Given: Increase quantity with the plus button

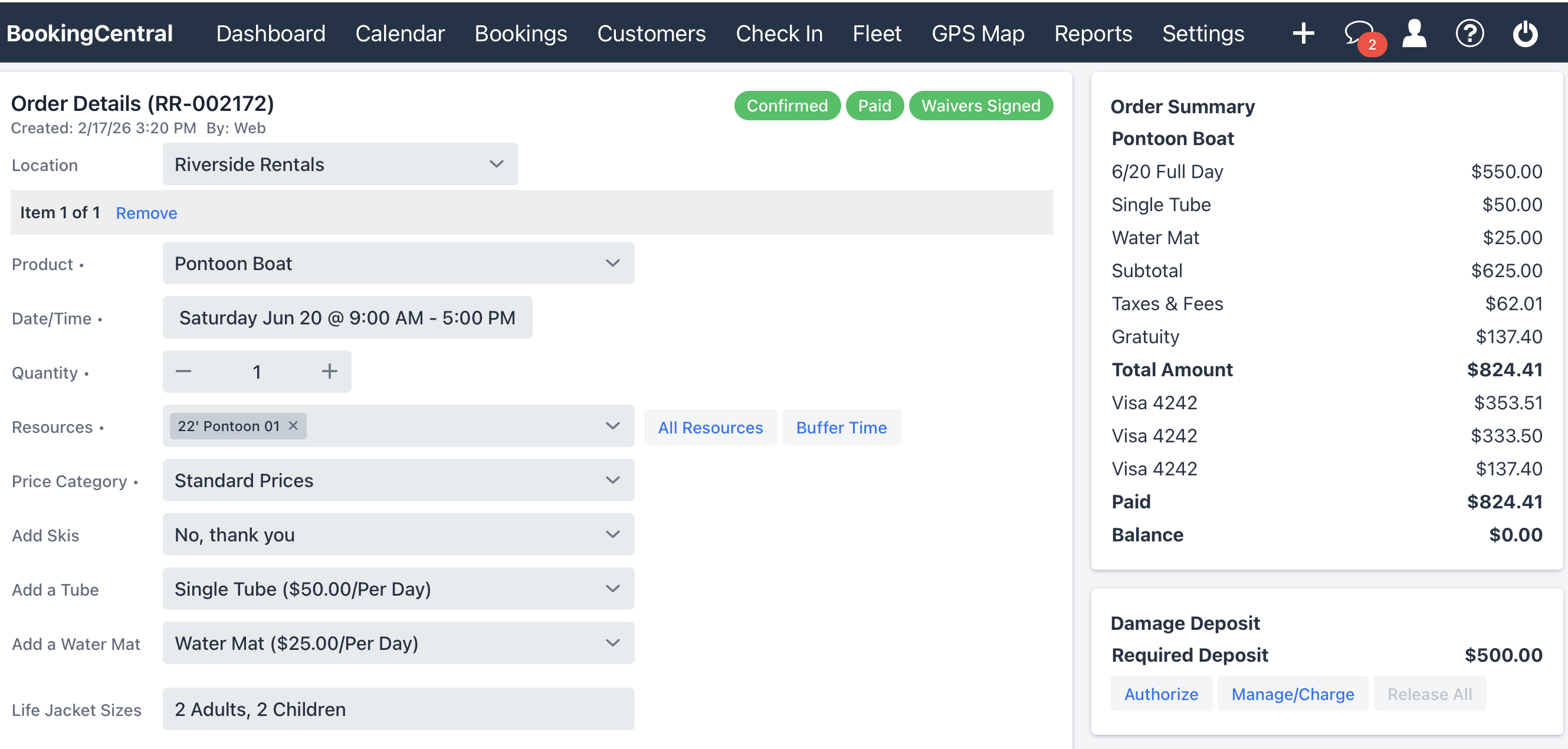Looking at the screenshot, I should (x=329, y=371).
